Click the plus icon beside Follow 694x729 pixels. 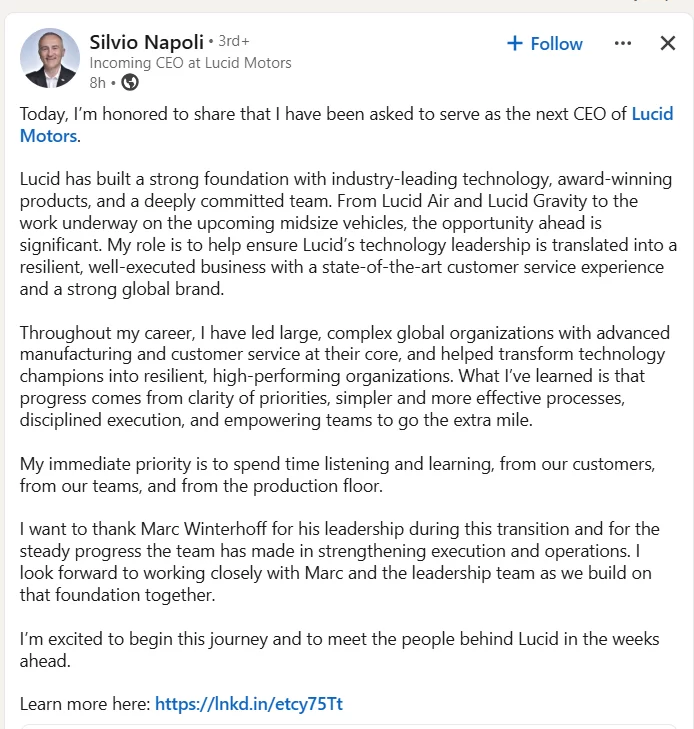click(x=515, y=43)
